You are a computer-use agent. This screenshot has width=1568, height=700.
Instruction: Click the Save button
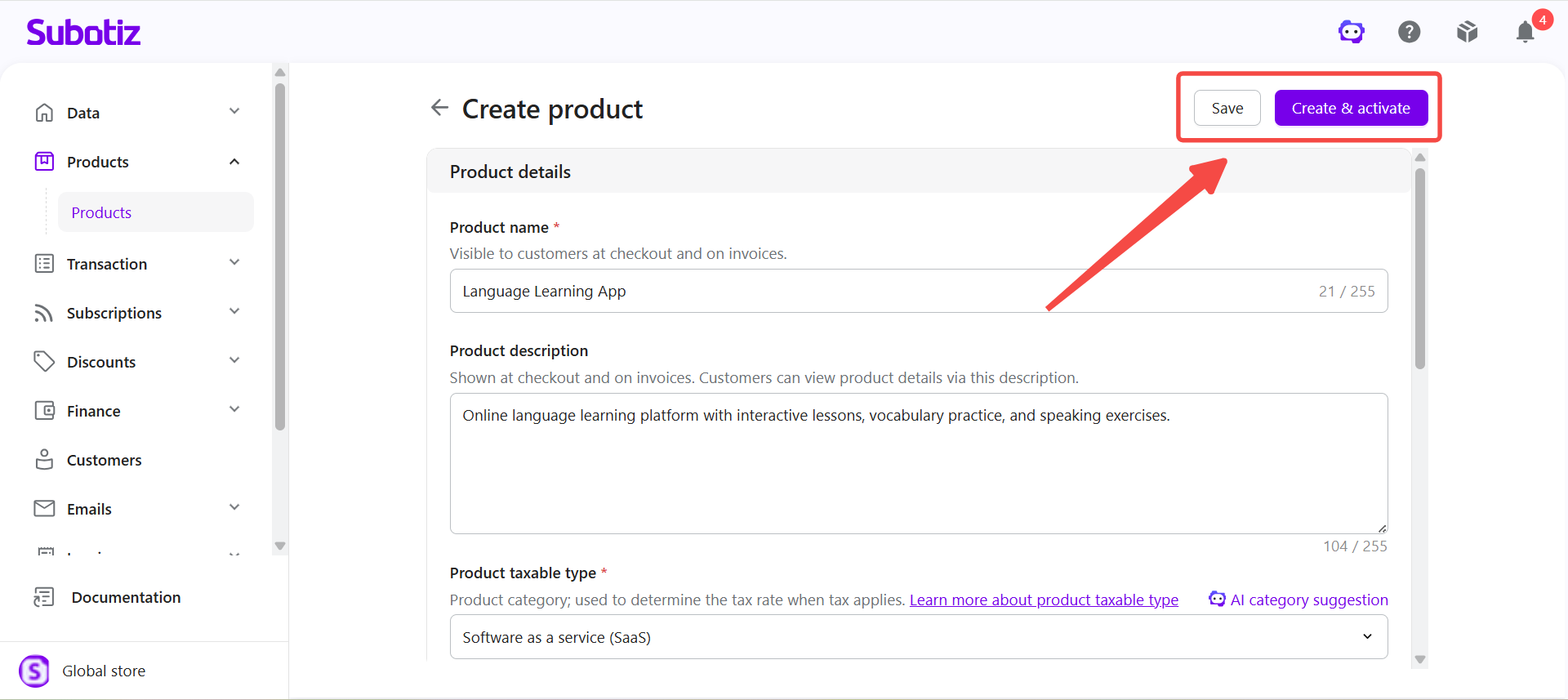coord(1227,108)
